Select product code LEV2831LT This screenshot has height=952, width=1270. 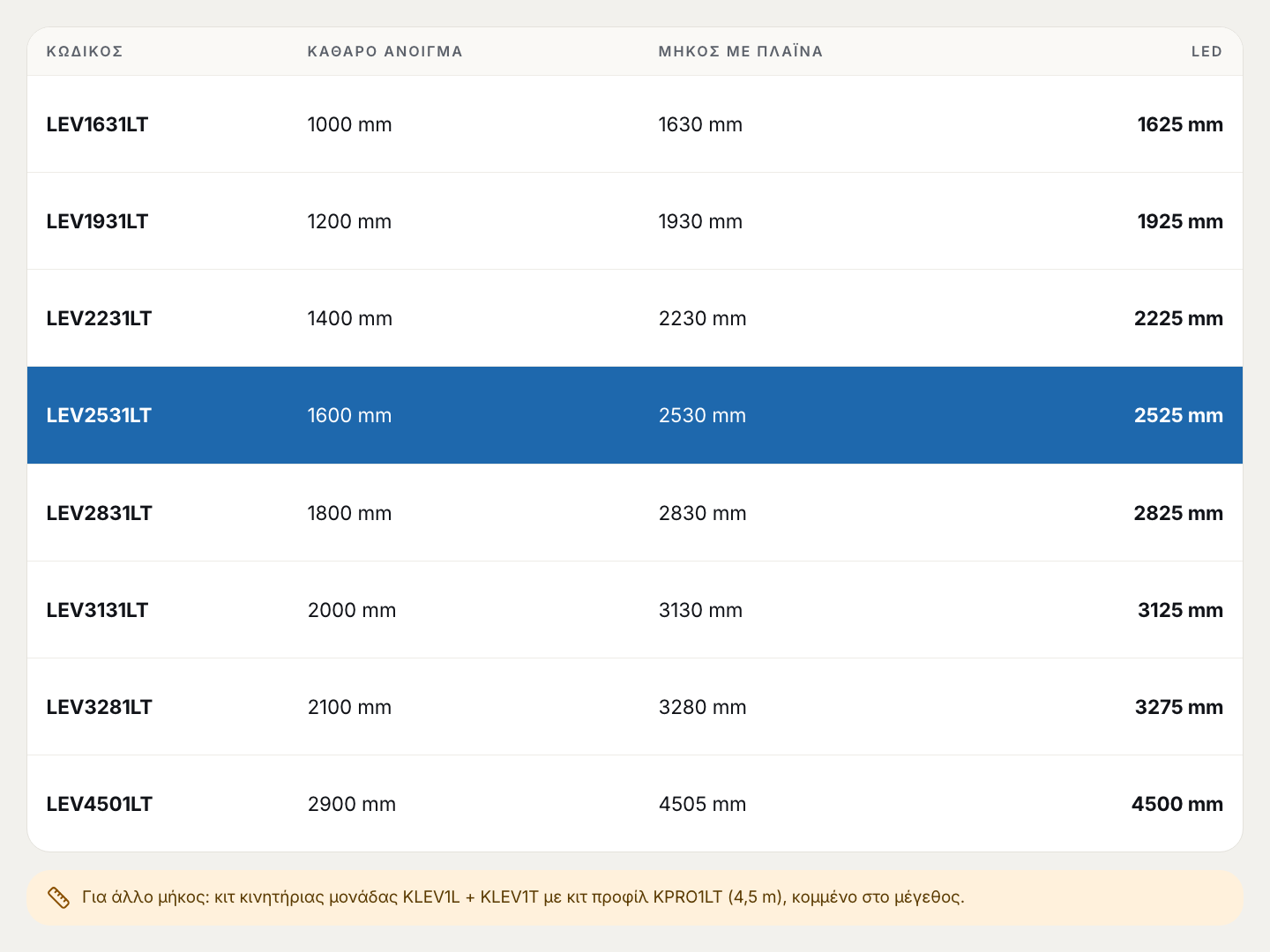click(99, 513)
